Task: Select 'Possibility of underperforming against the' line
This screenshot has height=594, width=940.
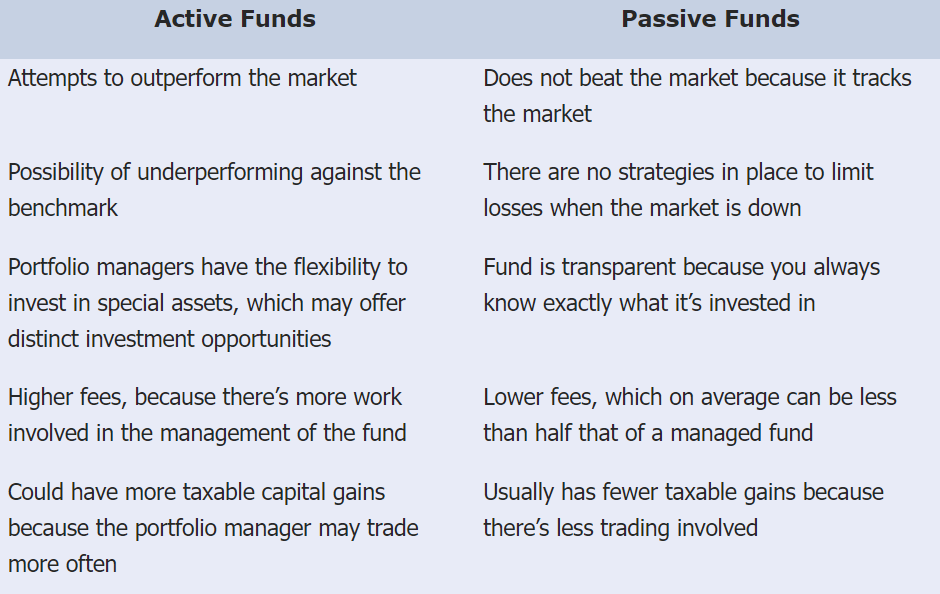Action: click(x=214, y=172)
